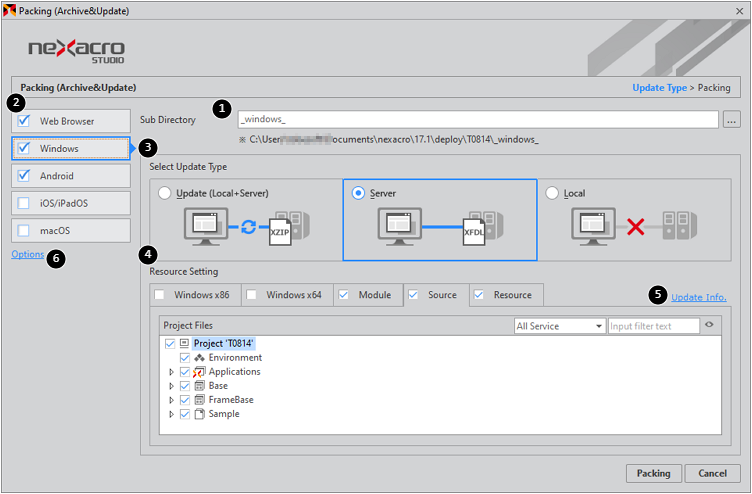Click the browse (...) button for Sub Directory

click(731, 120)
